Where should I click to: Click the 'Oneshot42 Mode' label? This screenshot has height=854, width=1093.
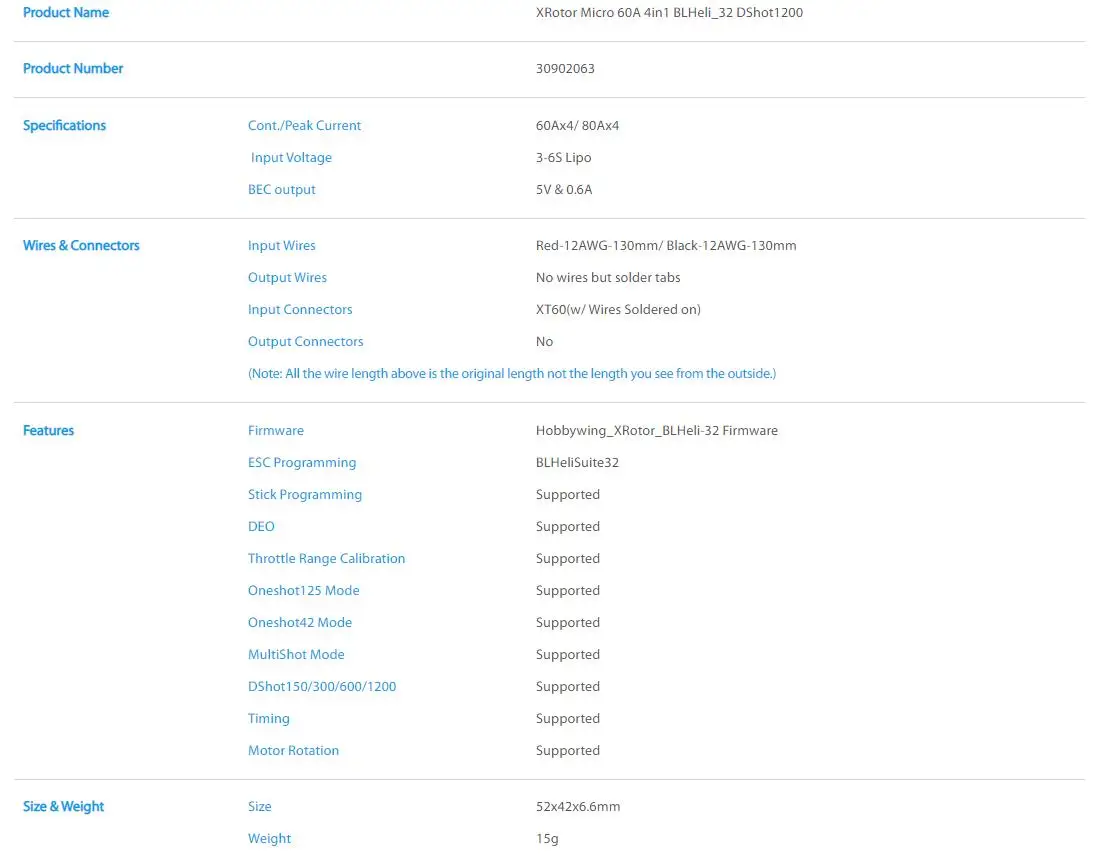coord(300,623)
